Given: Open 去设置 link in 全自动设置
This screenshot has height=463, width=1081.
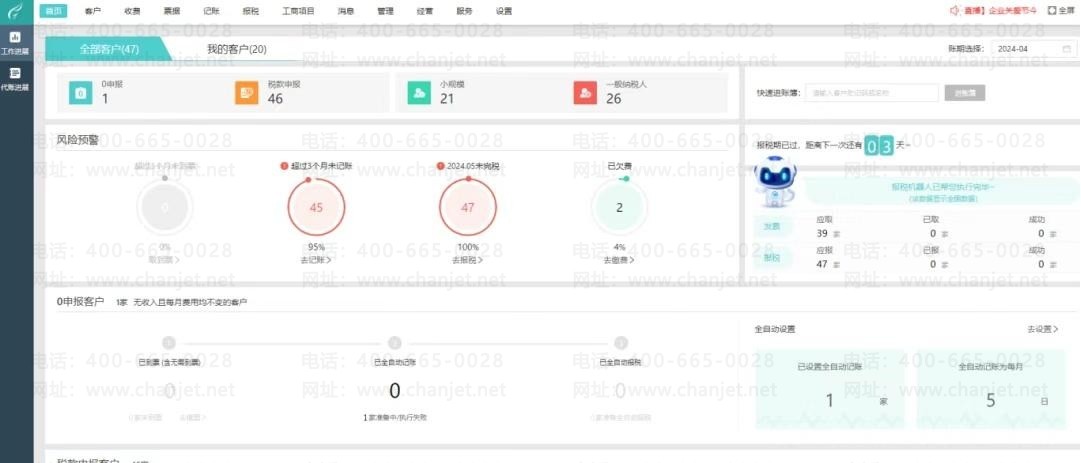Looking at the screenshot, I should point(1042,329).
